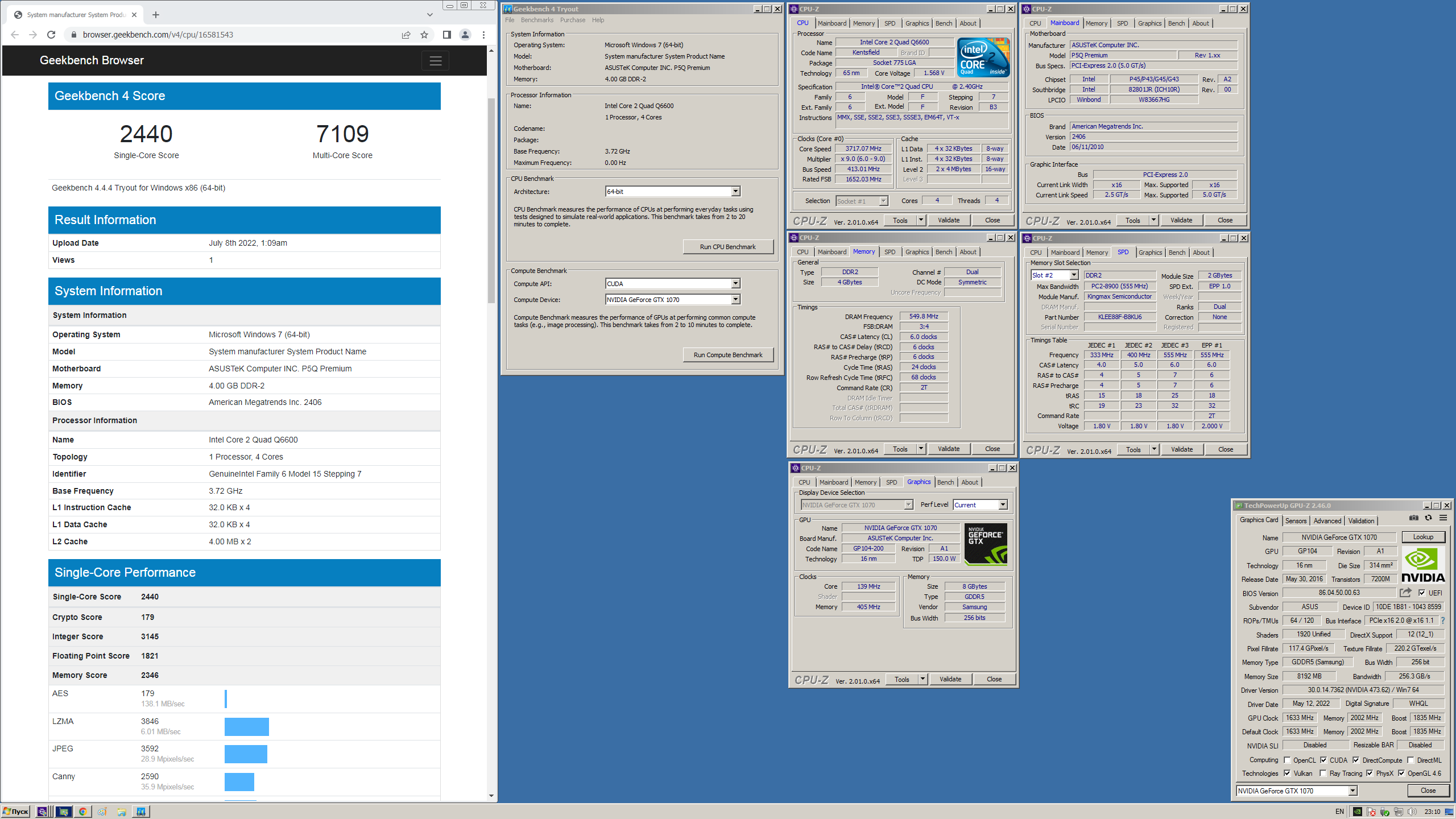Take a GPU-Z screenshot with camera icon
The image size is (1456, 819).
click(1413, 518)
